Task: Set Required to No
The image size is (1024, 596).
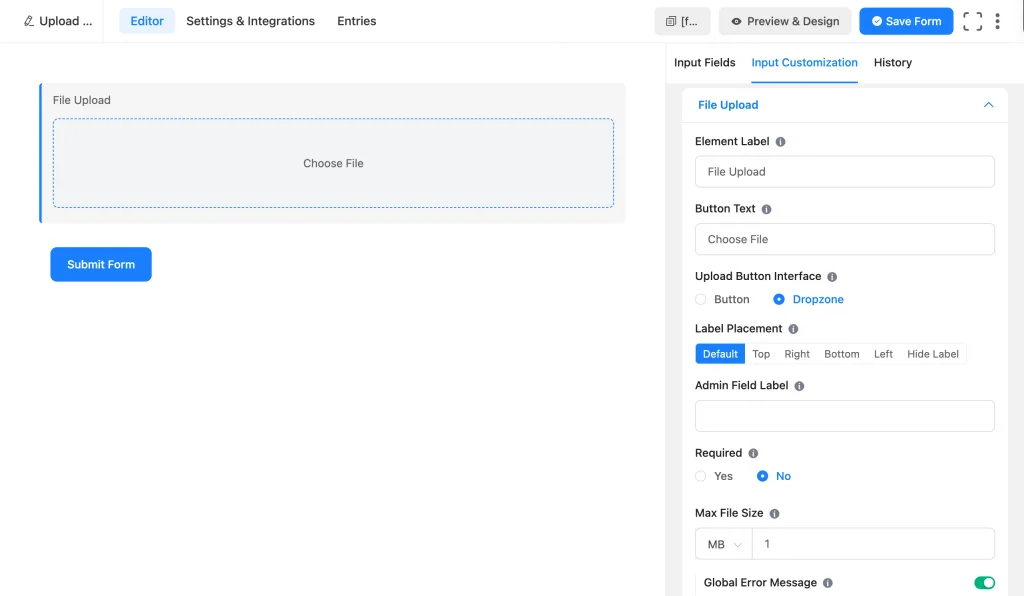Action: click(x=762, y=476)
